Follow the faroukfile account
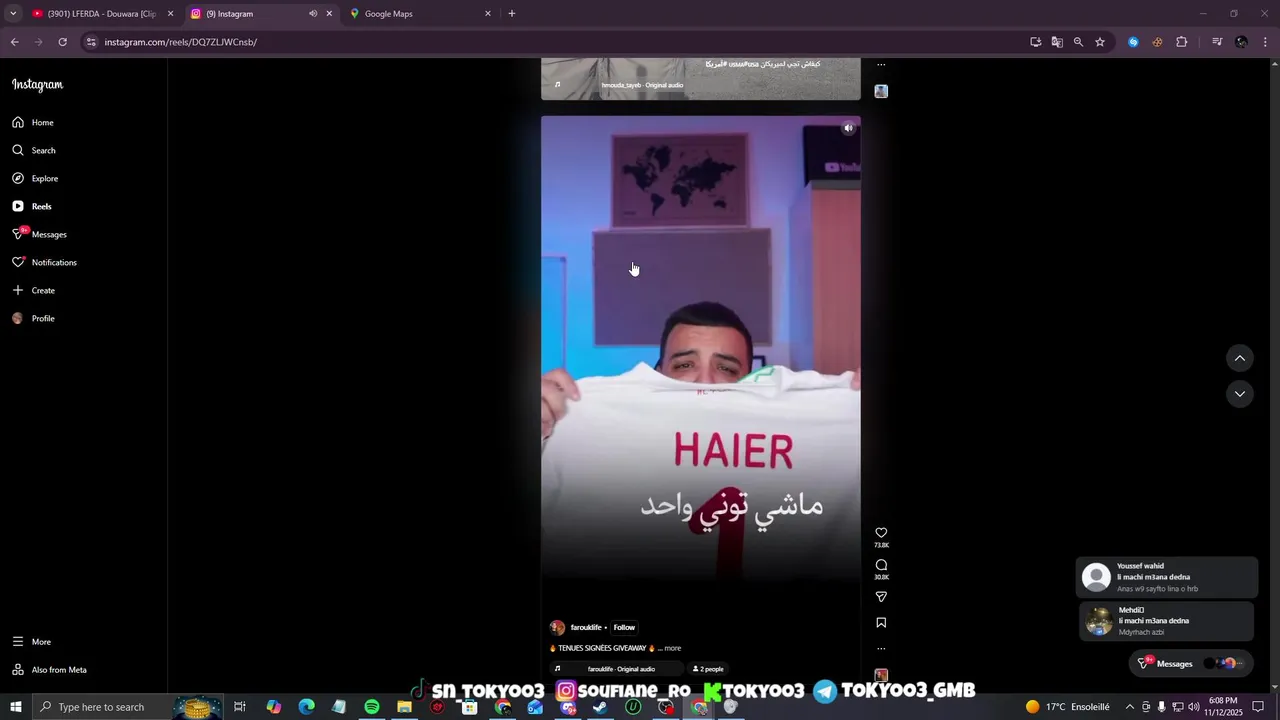Viewport: 1280px width, 720px height. [624, 627]
